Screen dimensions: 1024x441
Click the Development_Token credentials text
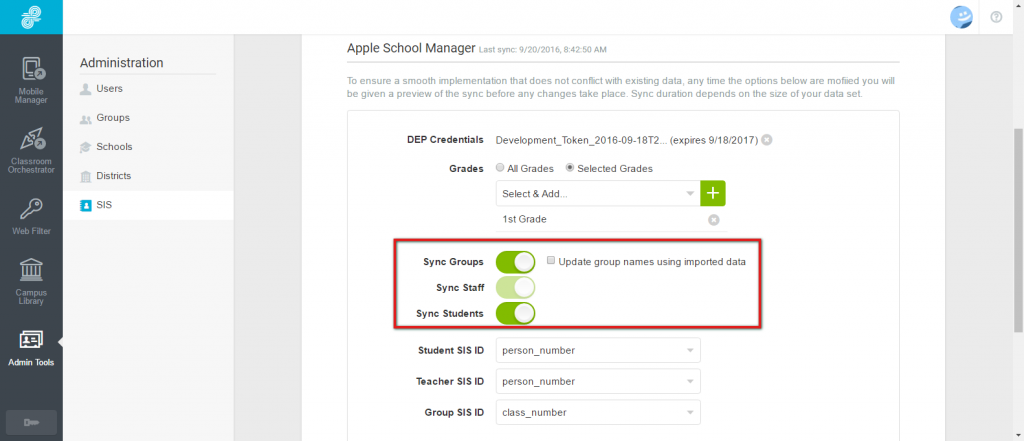pyautogui.click(x=627, y=140)
